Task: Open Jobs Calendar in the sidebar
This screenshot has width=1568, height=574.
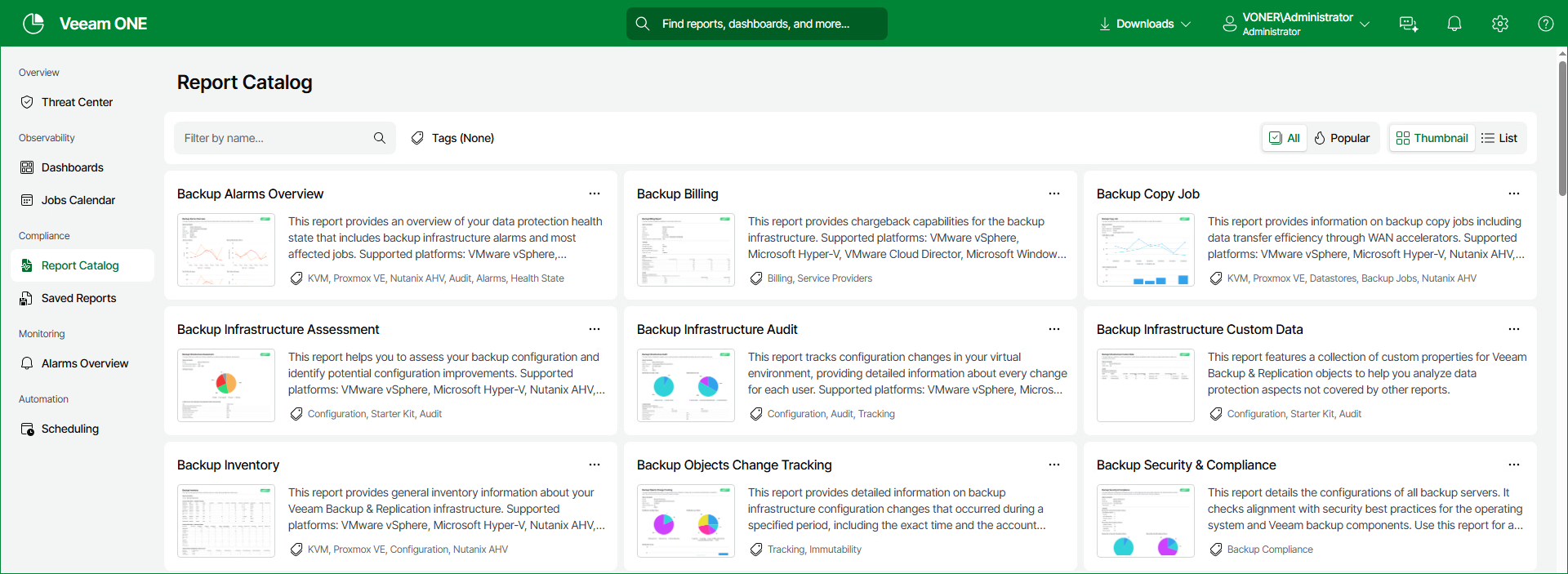Action: (x=82, y=200)
